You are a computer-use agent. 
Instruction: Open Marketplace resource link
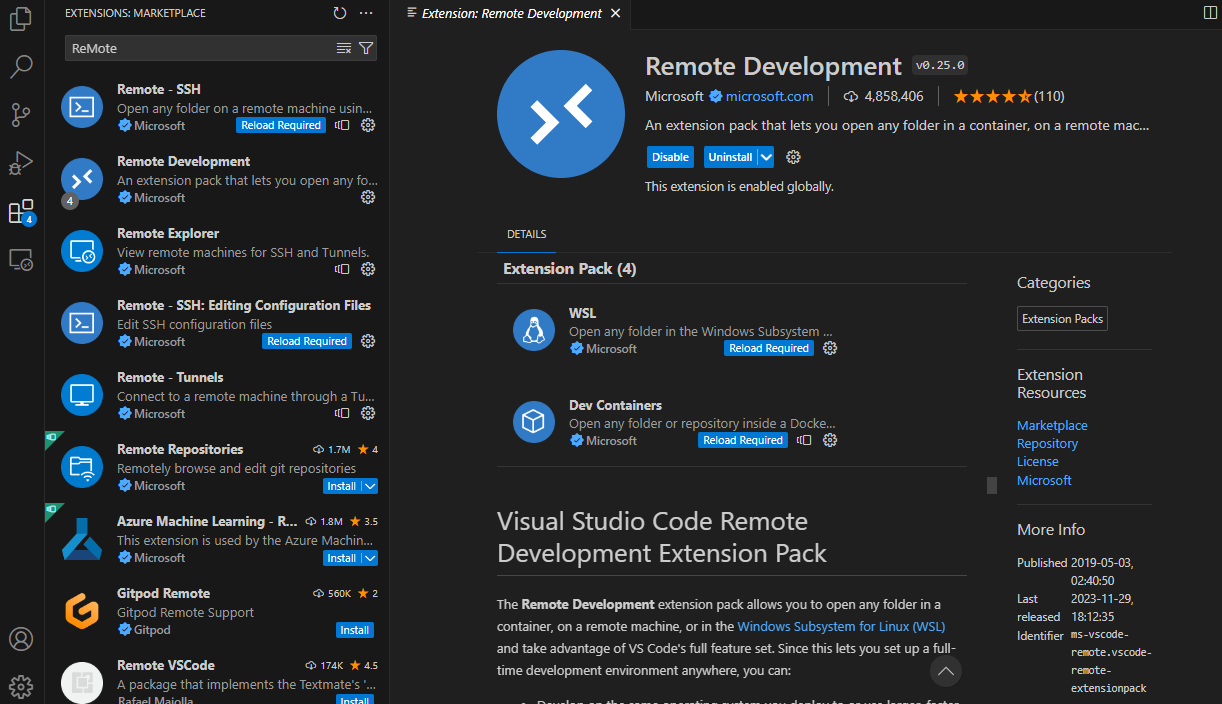point(1052,425)
